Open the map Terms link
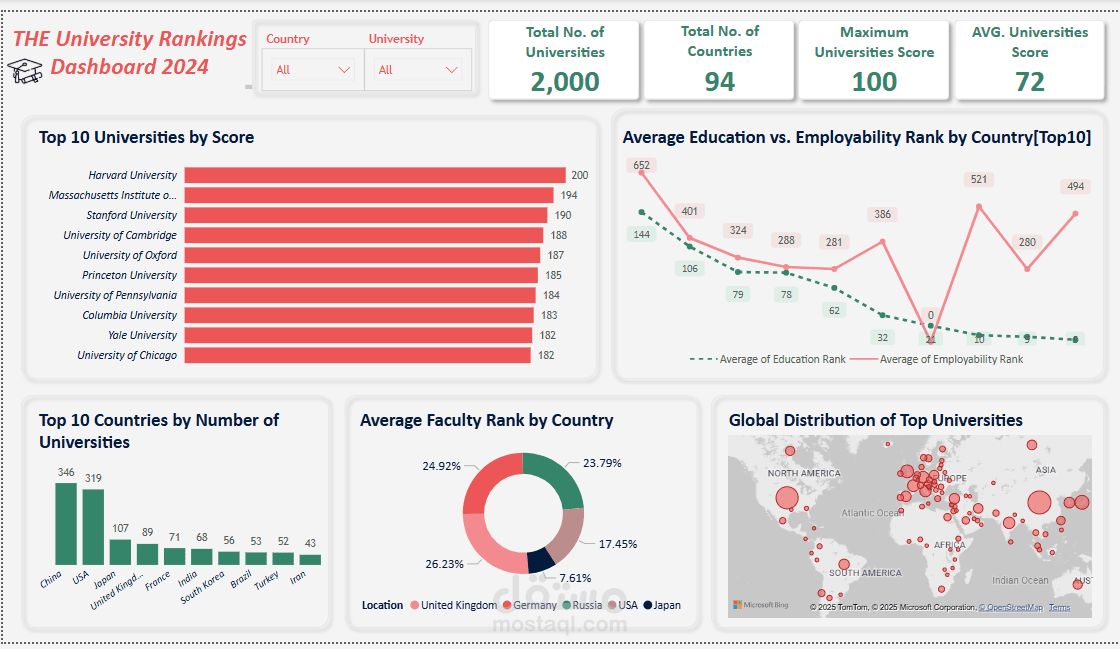The image size is (1120, 649). 1059,608
